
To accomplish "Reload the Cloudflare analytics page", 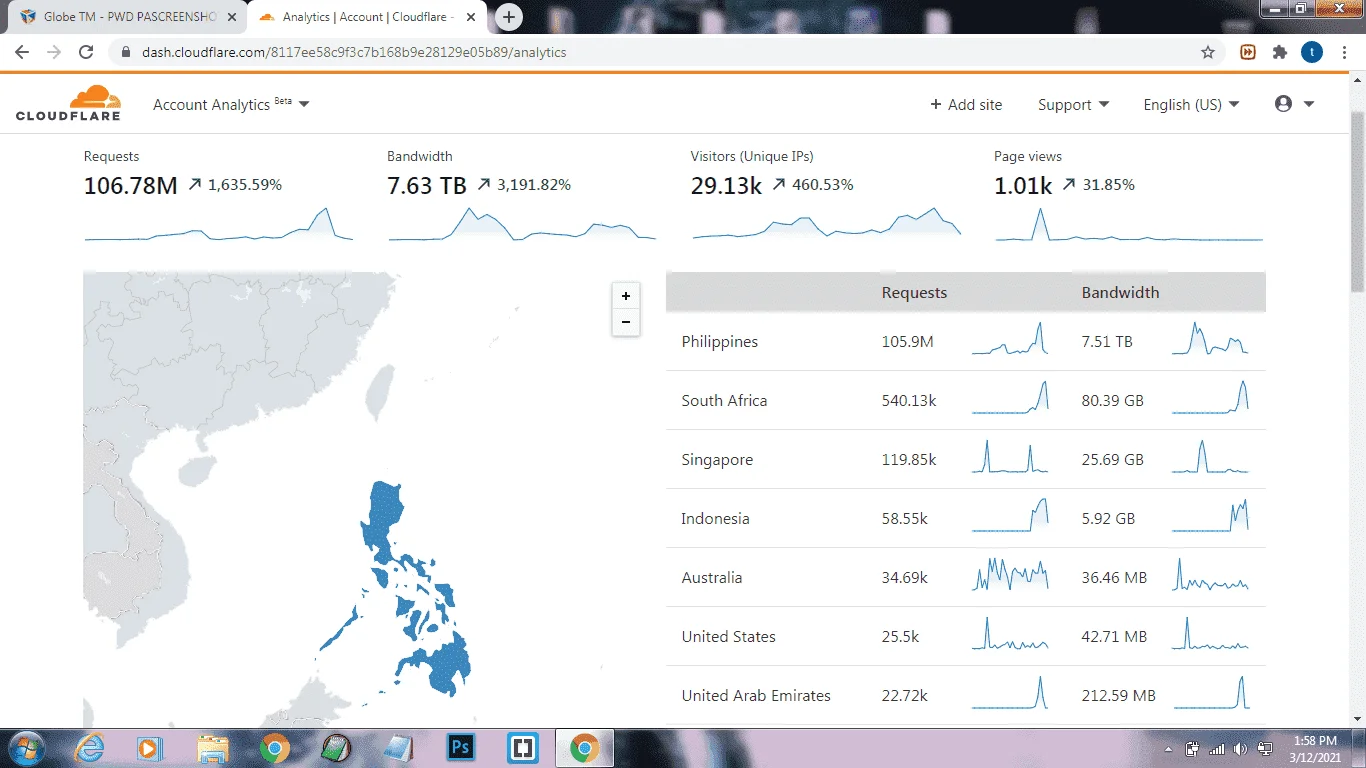I will click(86, 52).
